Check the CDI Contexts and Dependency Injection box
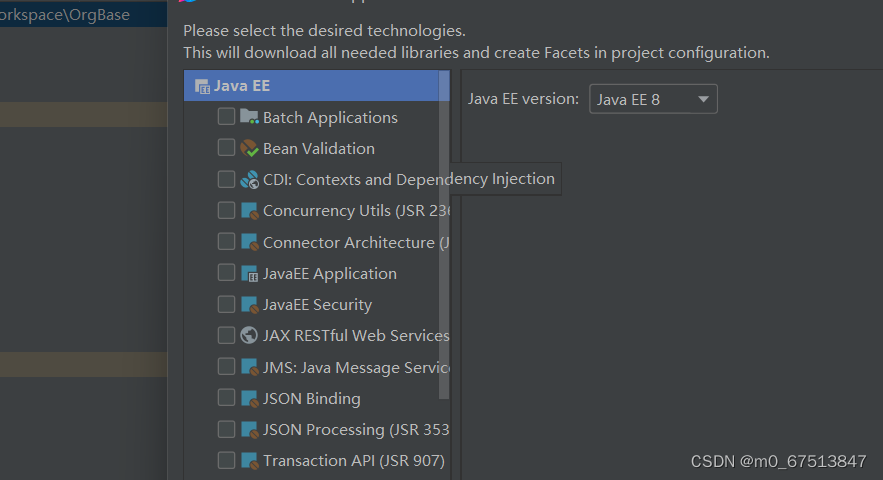 coord(226,179)
